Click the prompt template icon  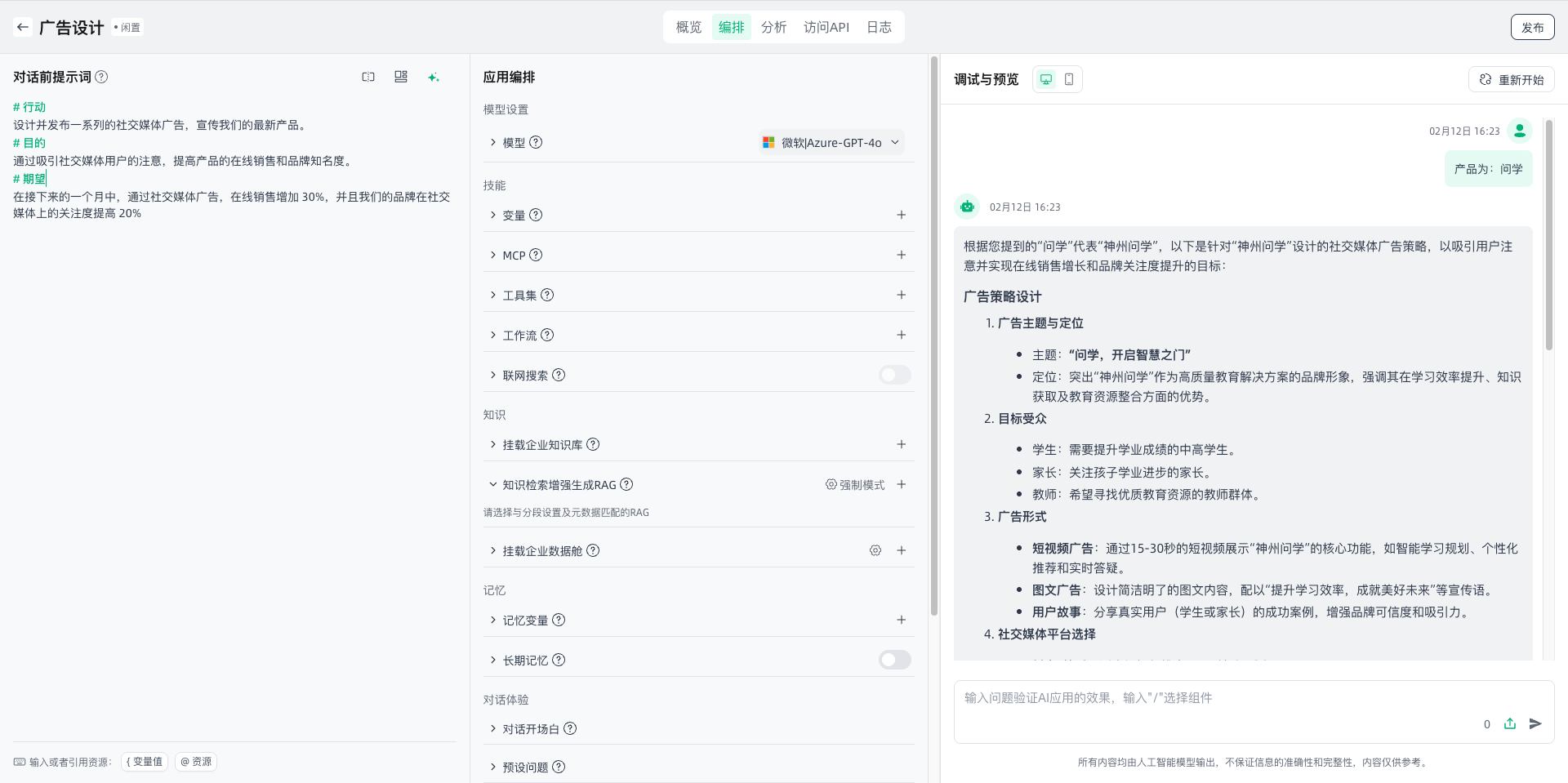401,77
